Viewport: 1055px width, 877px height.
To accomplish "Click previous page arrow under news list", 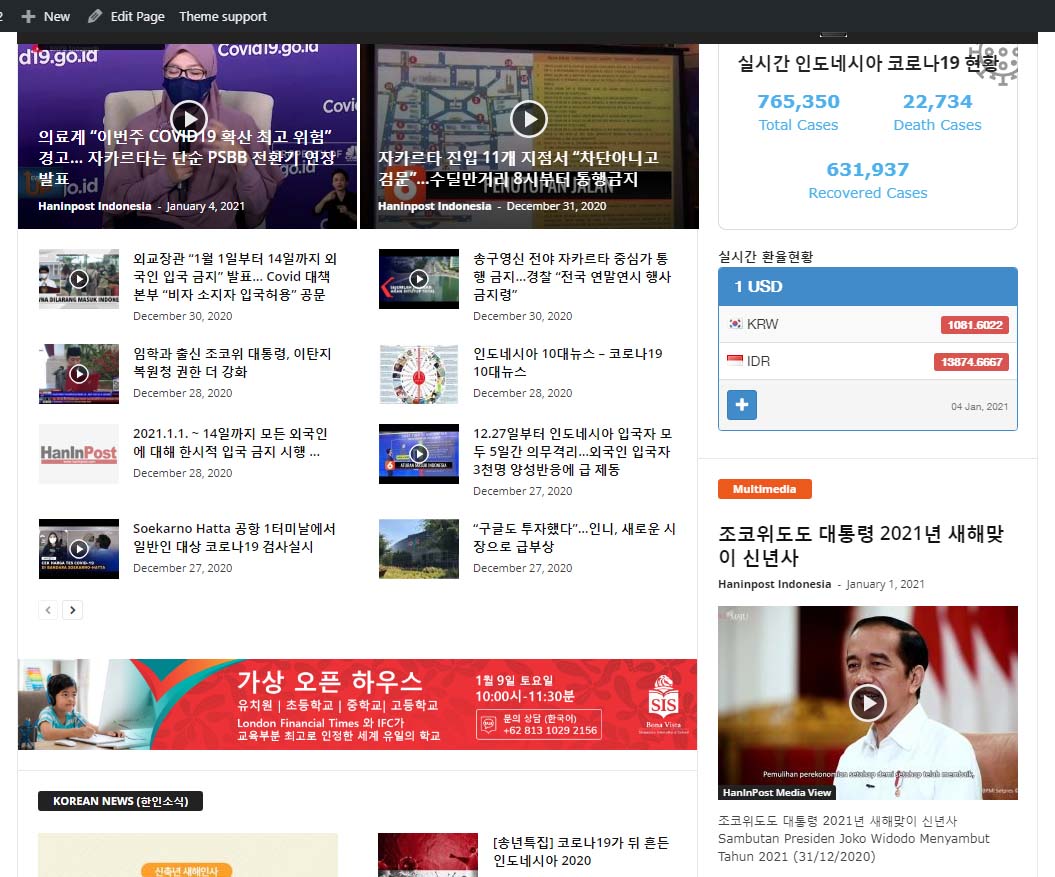I will [x=48, y=610].
